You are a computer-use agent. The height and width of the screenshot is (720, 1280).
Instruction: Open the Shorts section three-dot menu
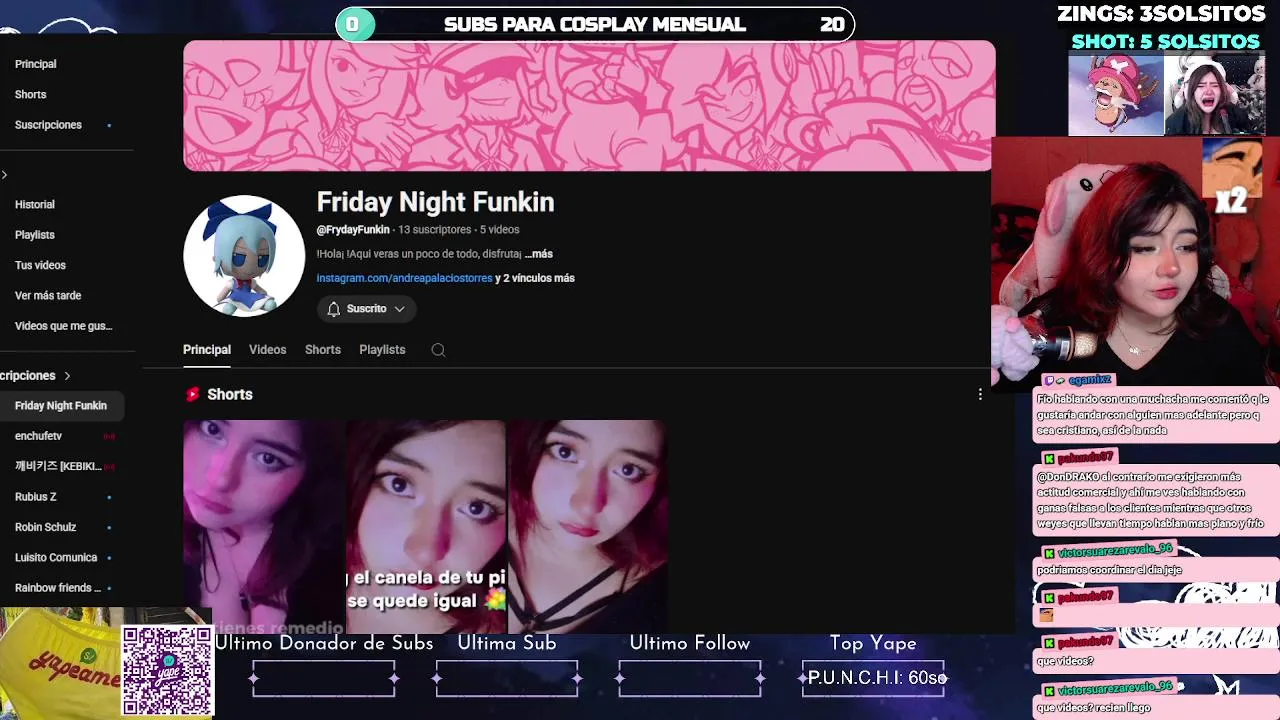(980, 395)
